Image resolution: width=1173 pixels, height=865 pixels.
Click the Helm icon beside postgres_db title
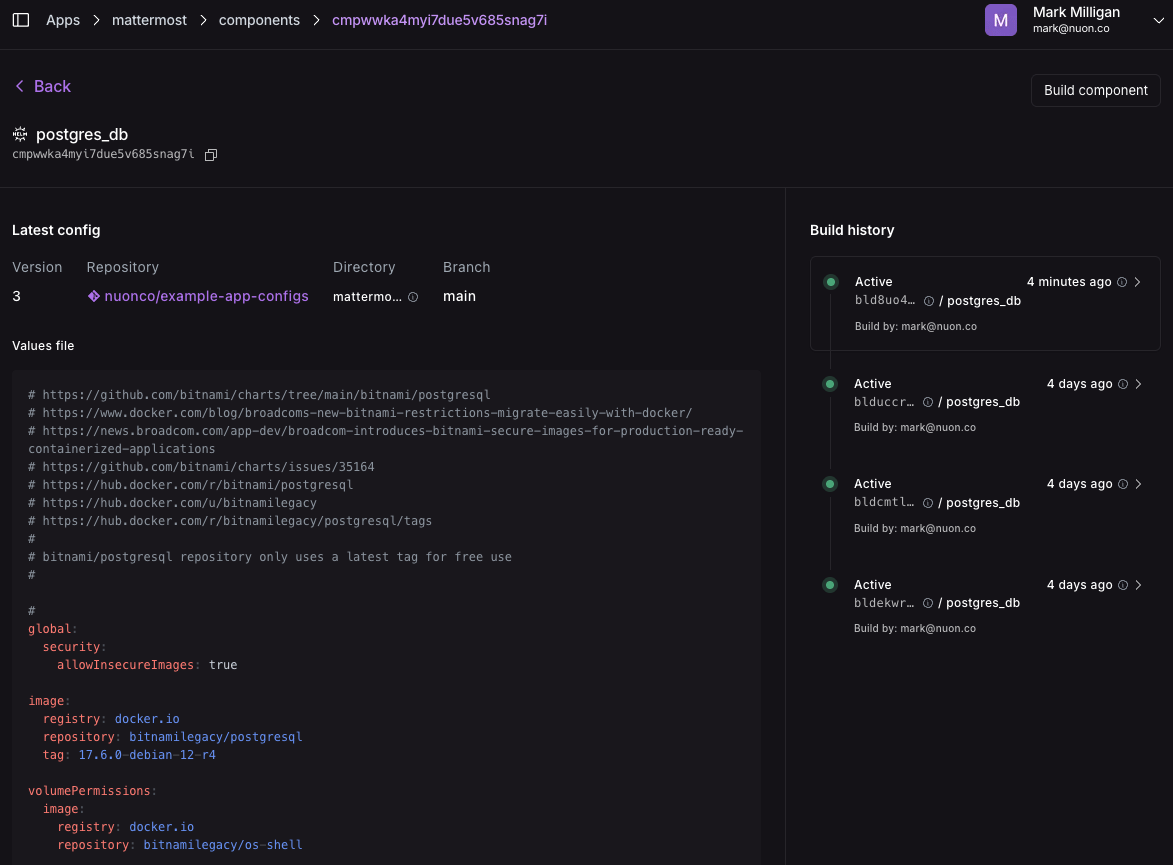20,134
